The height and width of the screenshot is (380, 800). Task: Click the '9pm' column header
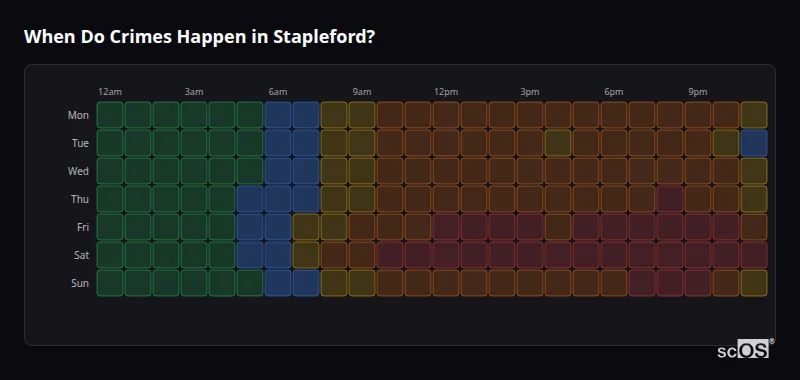pyautogui.click(x=698, y=92)
